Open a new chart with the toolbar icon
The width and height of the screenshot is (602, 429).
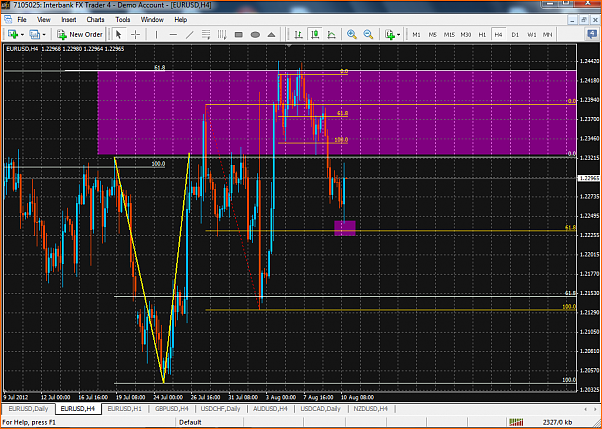click(13, 35)
